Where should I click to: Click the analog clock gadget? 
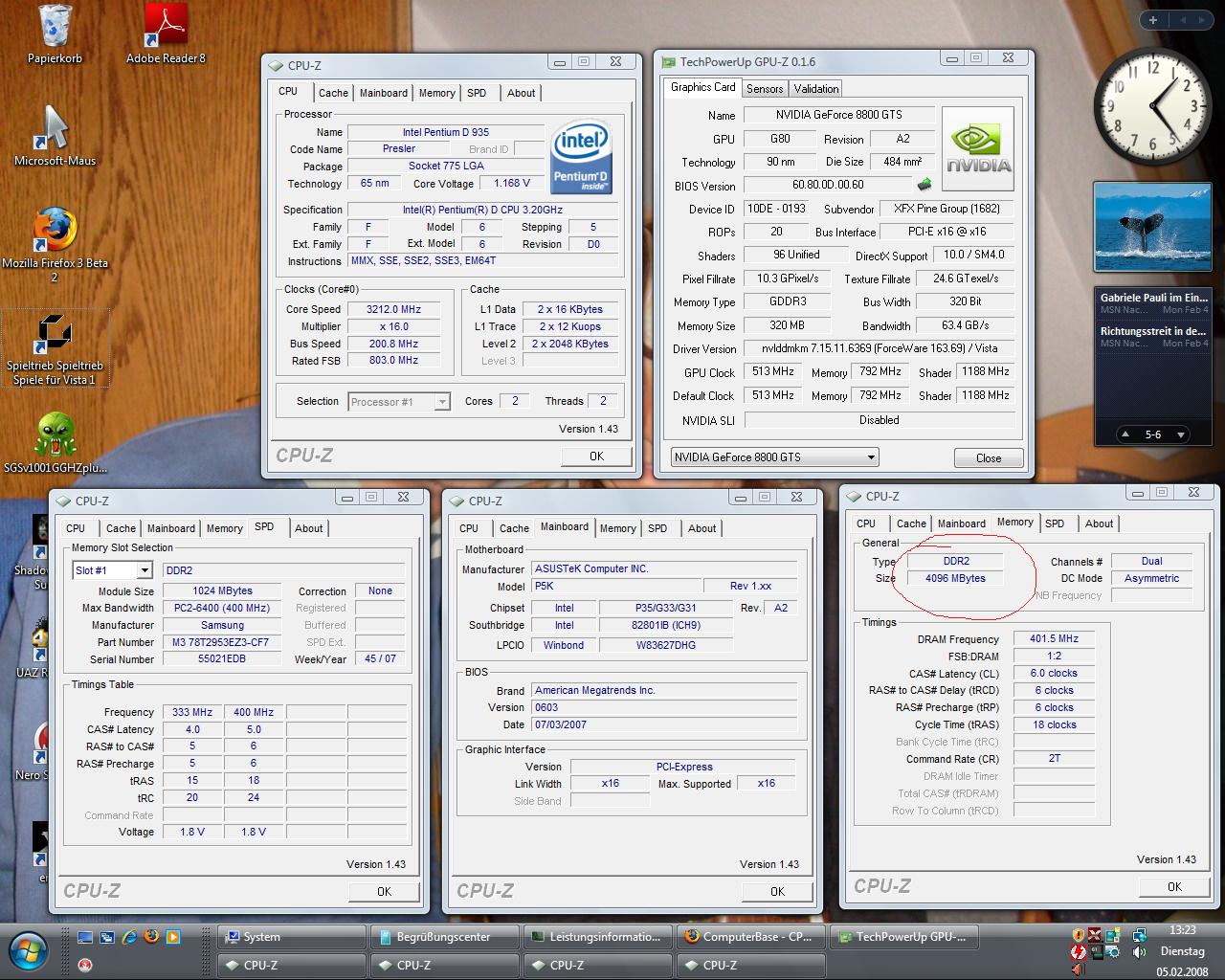(x=1152, y=104)
